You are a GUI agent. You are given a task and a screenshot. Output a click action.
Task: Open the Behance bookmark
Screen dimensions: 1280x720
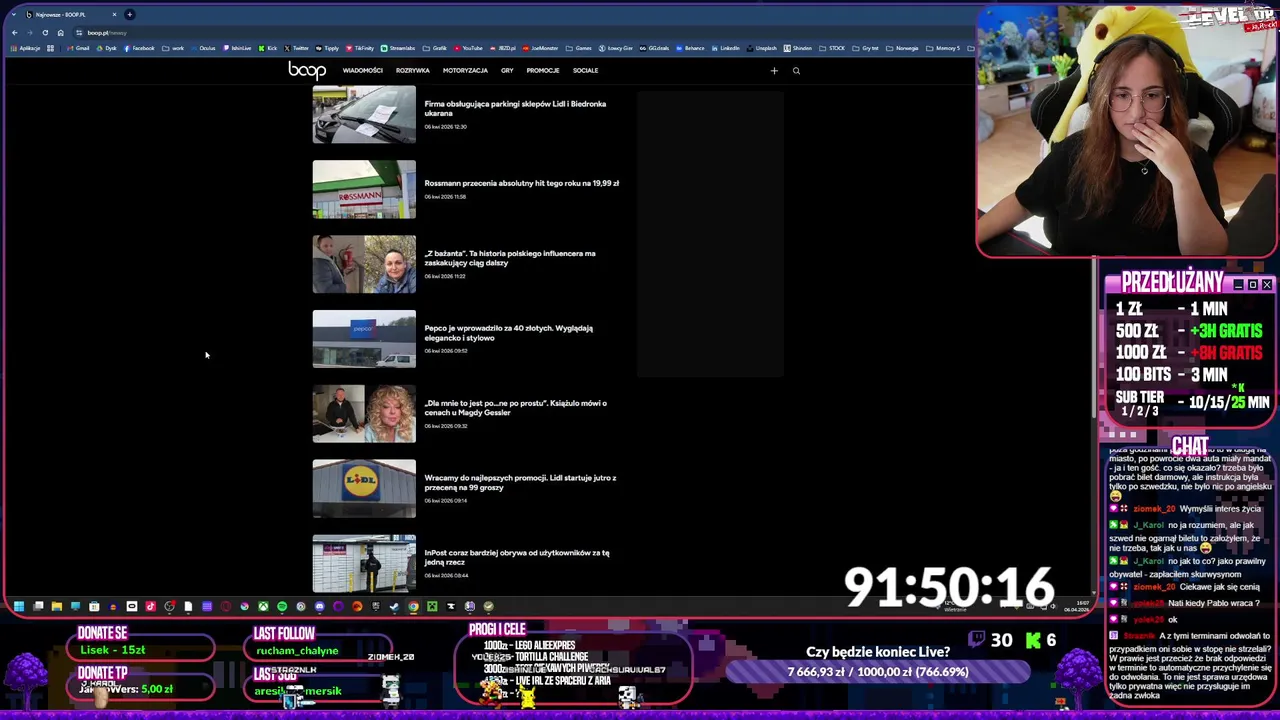690,48
